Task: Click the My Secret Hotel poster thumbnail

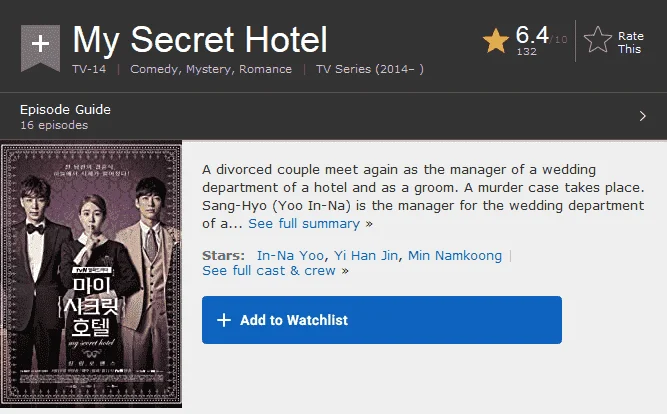Action: pos(91,275)
